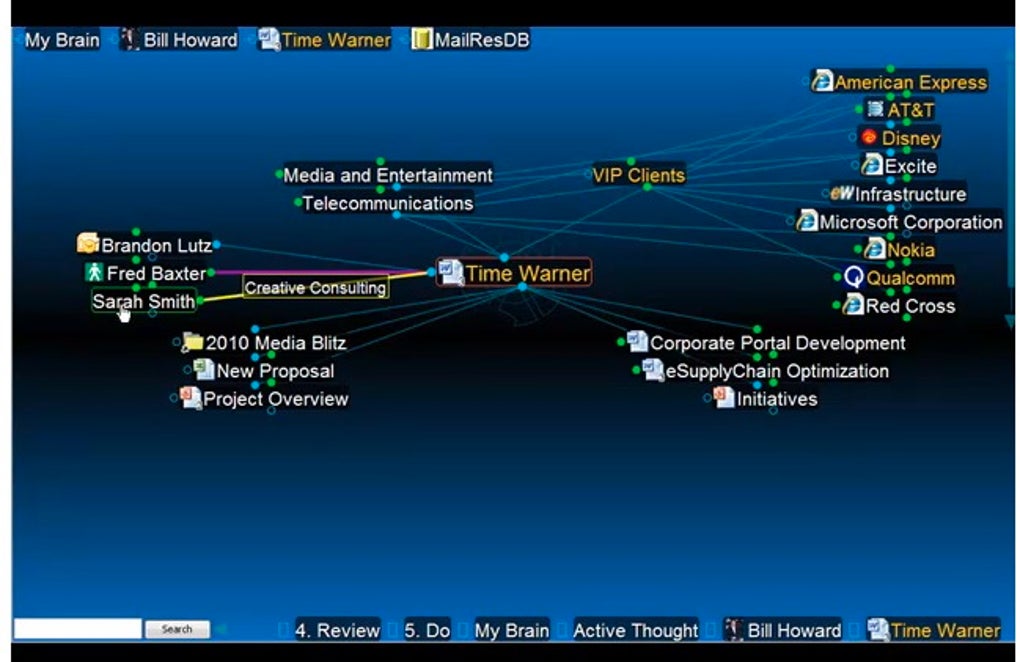Click the photo icon beside top Bill Howard pin
1020x662 pixels.
(130, 39)
